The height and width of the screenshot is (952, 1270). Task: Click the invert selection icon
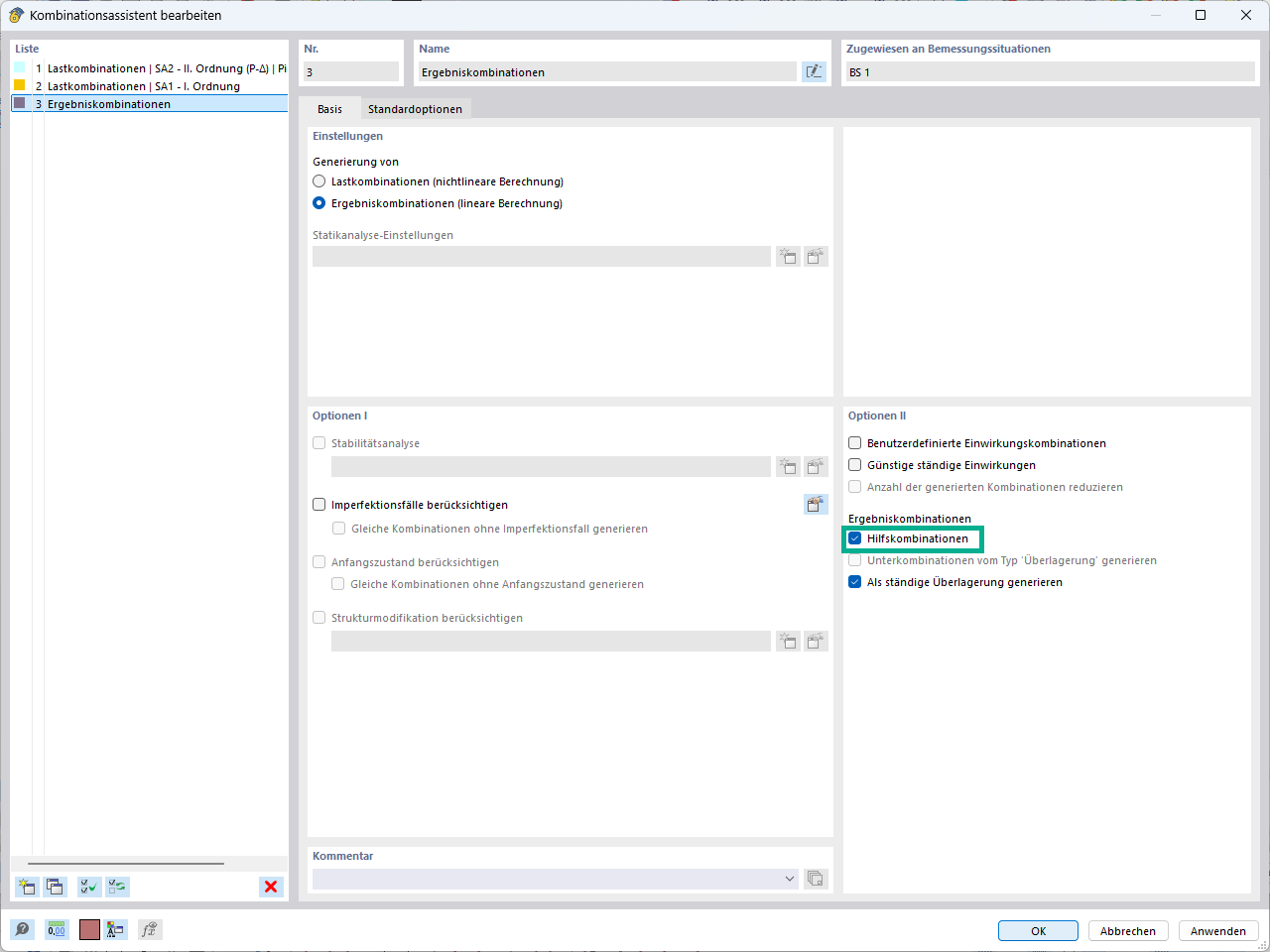tap(117, 887)
